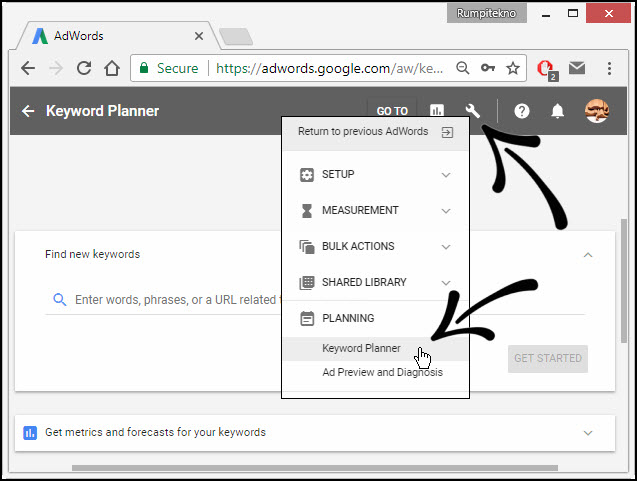The width and height of the screenshot is (637, 481).
Task: Open notifications bell icon
Action: coord(557,111)
